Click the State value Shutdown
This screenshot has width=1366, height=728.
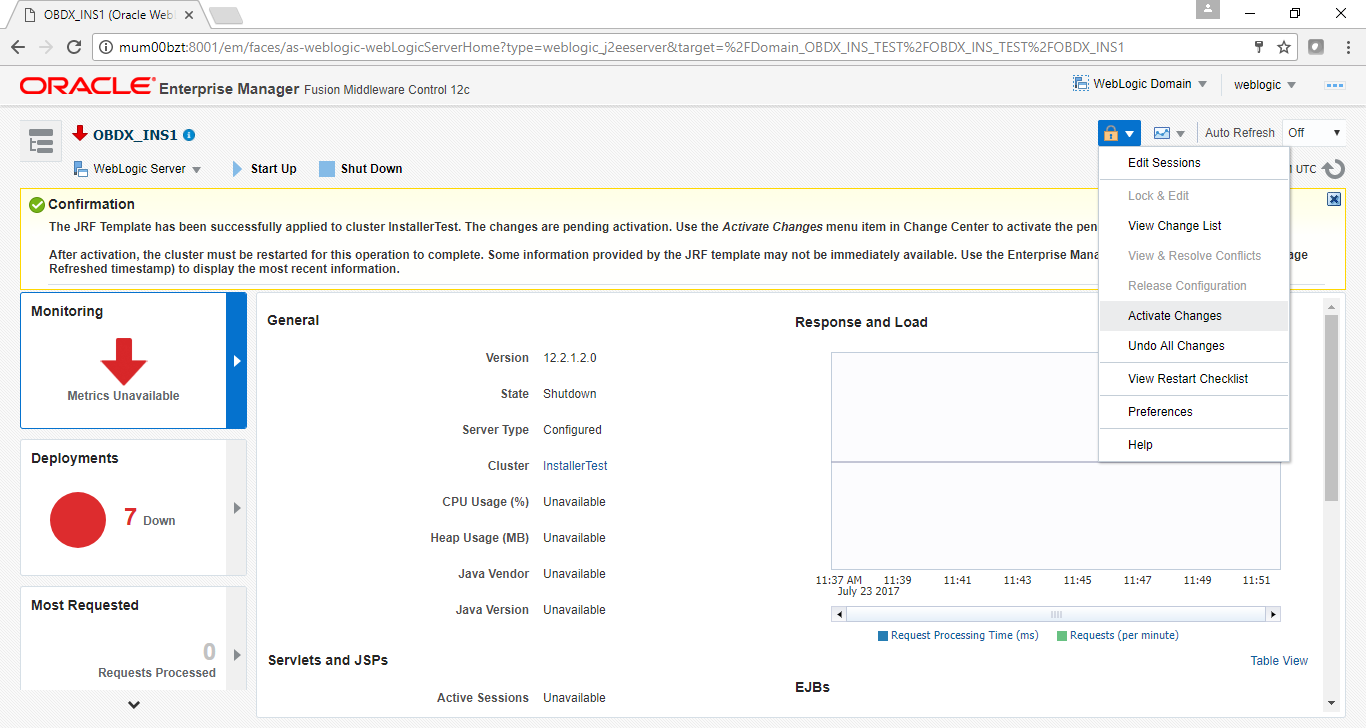pyautogui.click(x=570, y=394)
